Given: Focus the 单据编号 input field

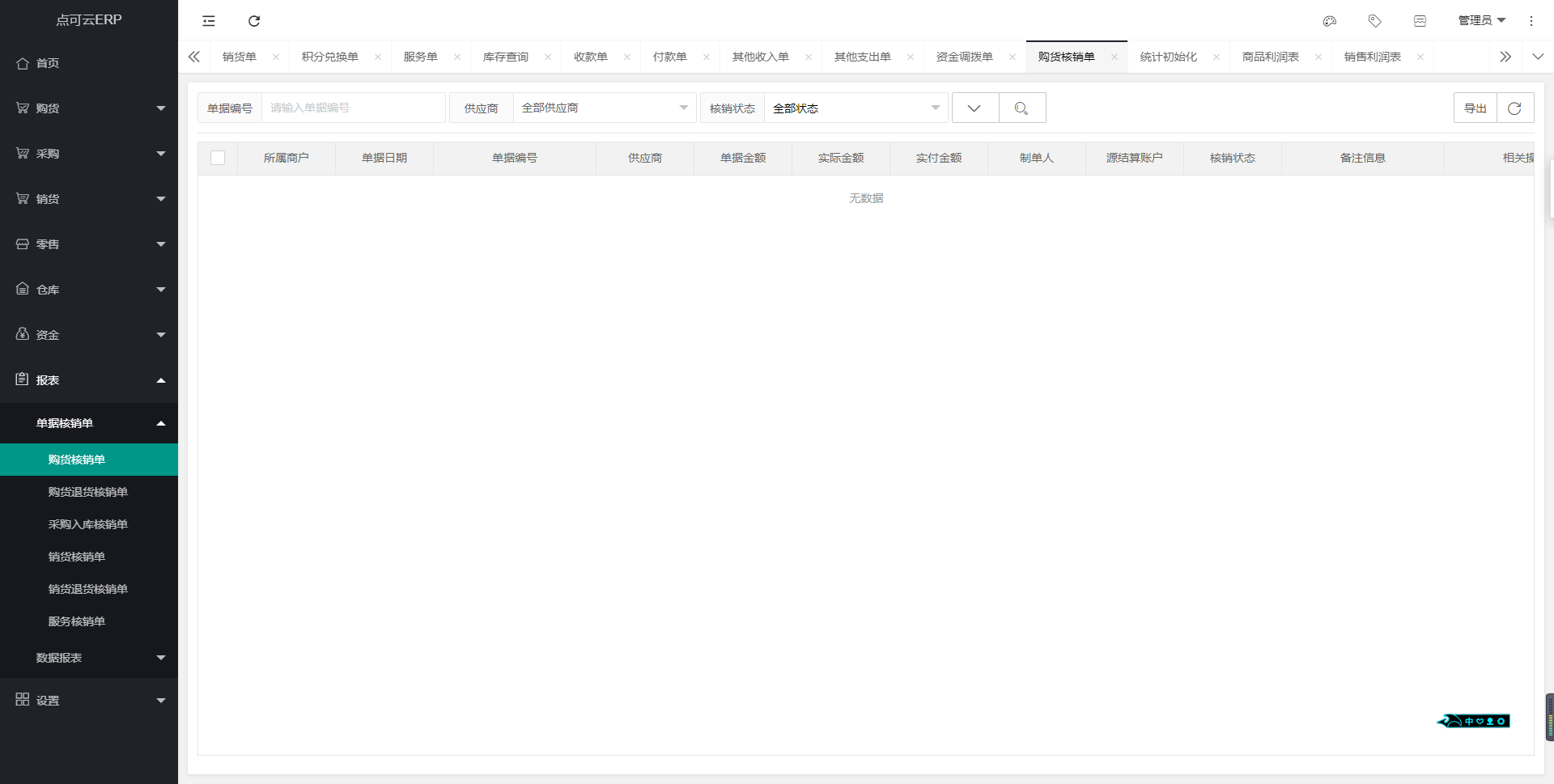Looking at the screenshot, I should coord(353,108).
